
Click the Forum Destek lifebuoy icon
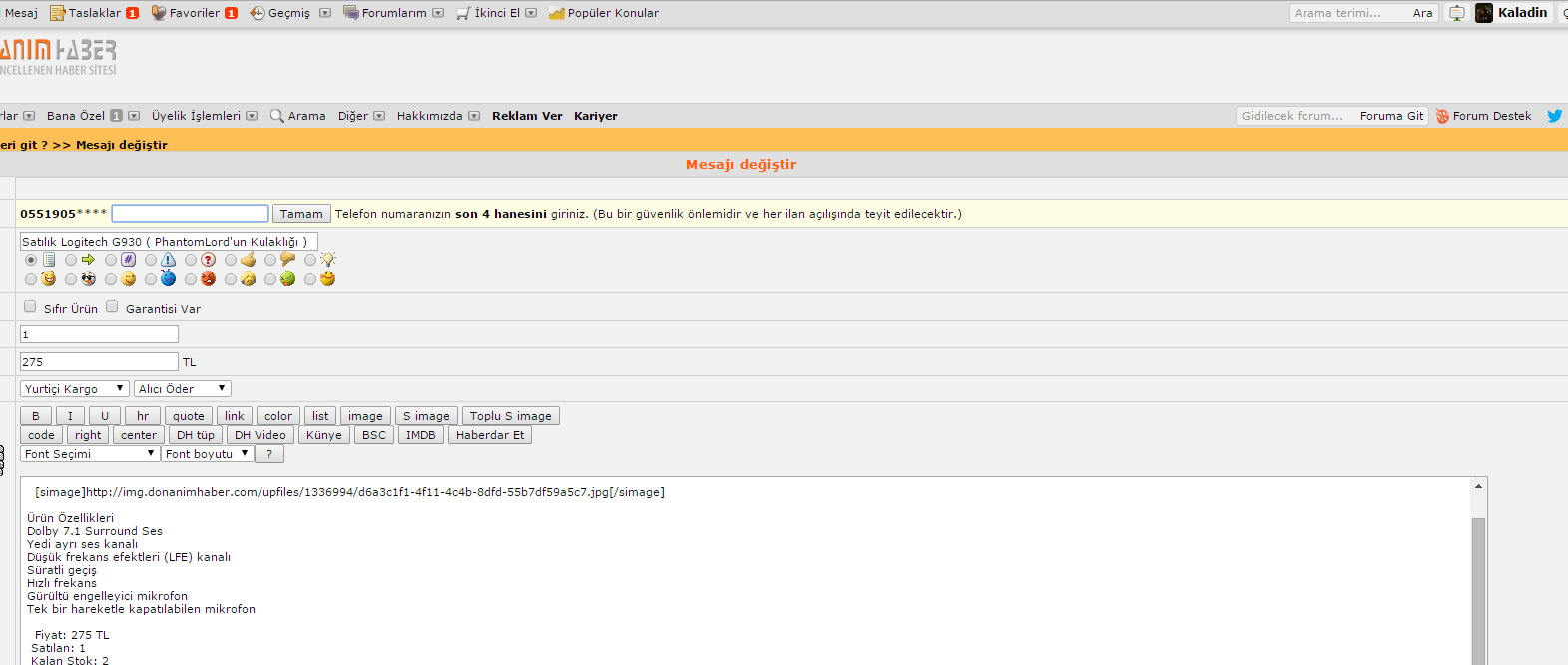(x=1442, y=116)
